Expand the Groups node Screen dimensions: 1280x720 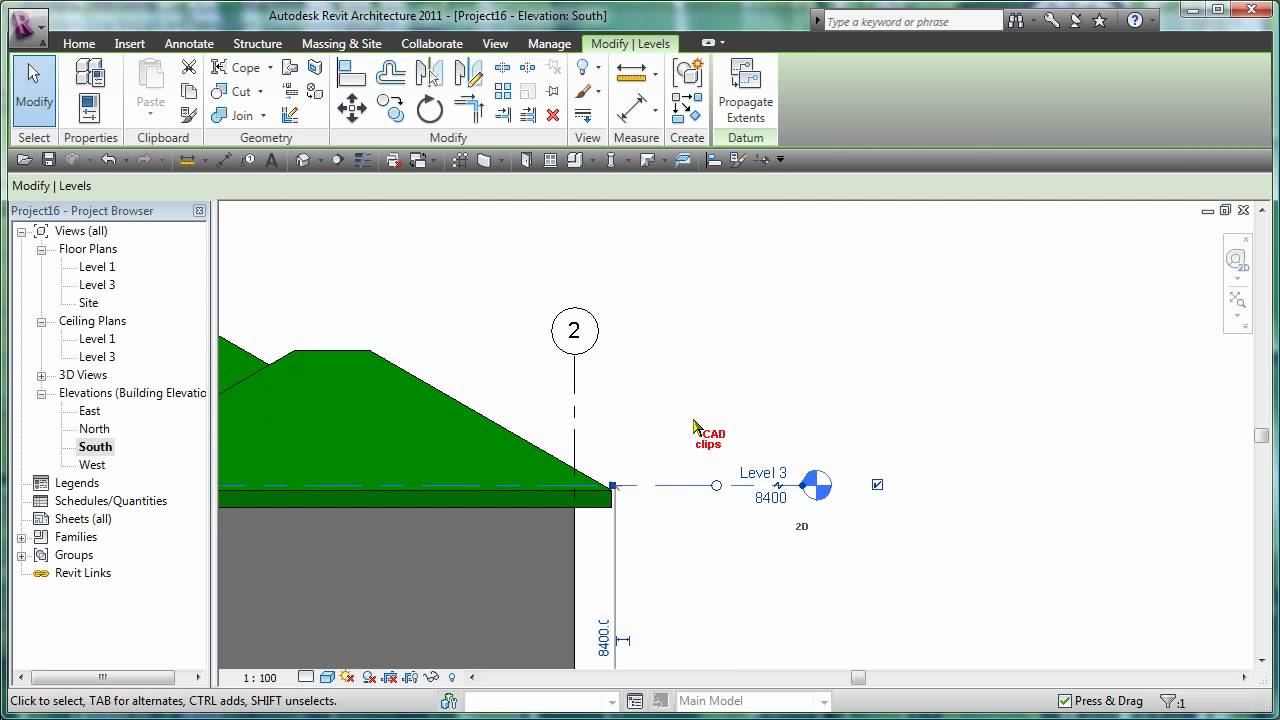click(21, 555)
